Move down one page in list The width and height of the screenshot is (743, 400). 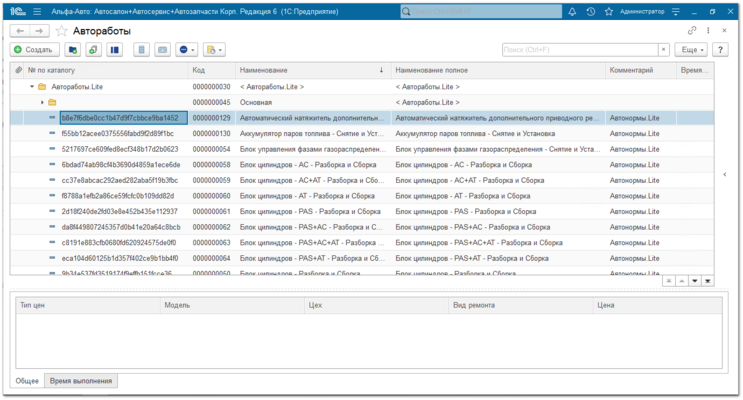point(695,281)
